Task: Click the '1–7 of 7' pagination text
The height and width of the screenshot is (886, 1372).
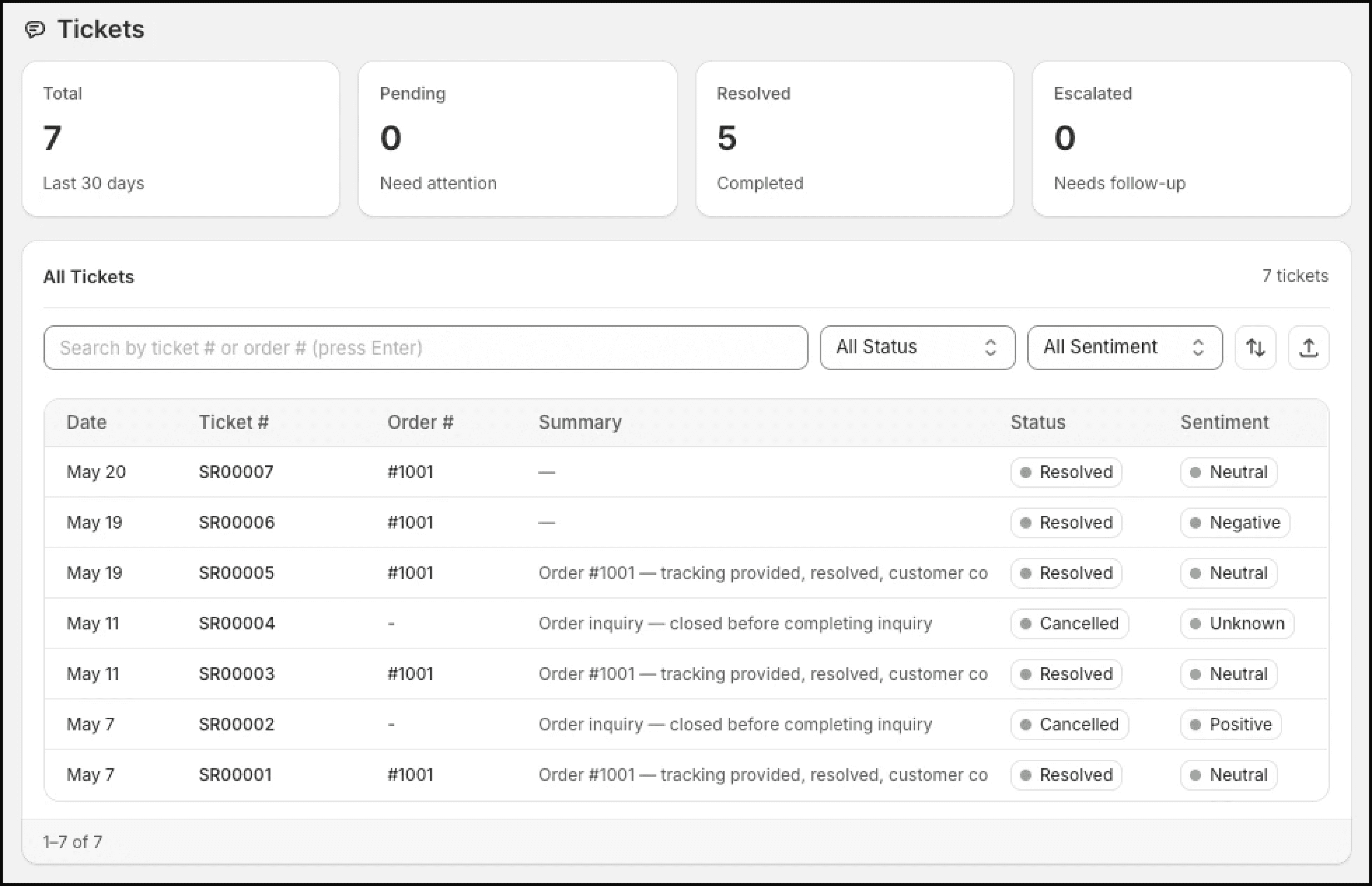Action: pos(73,842)
